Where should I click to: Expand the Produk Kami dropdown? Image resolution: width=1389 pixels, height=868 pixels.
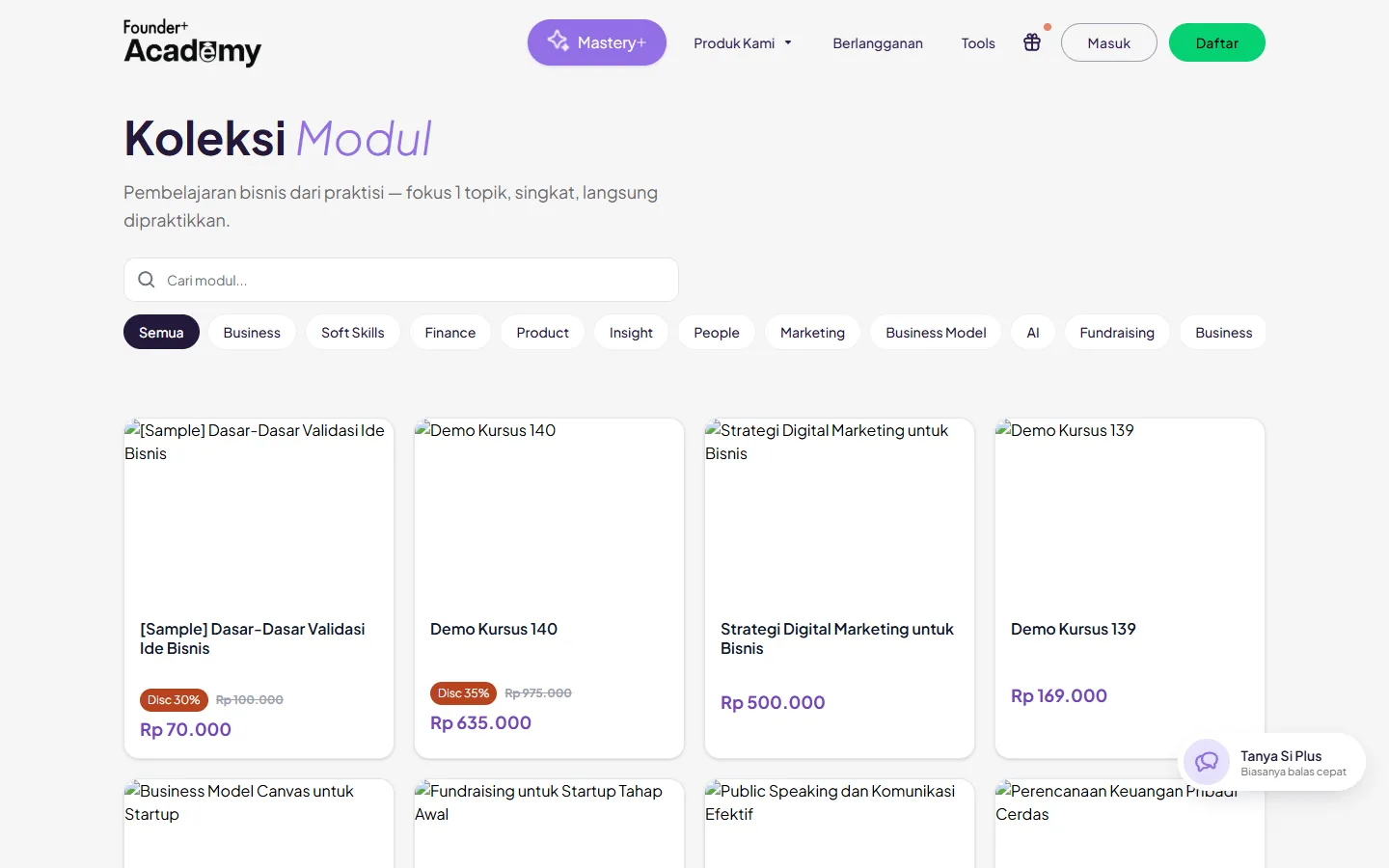point(743,43)
